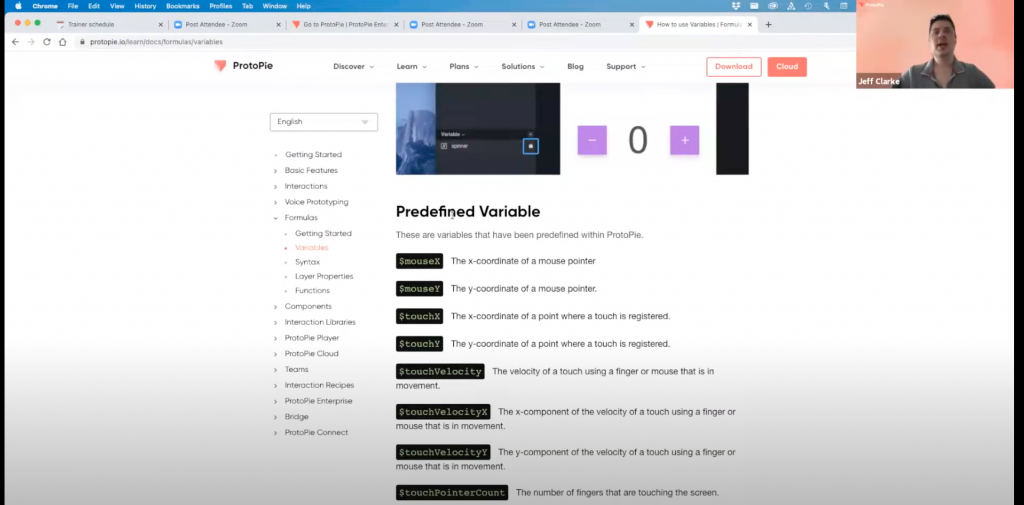The width and height of the screenshot is (1024, 505).
Task: Click the browser forward arrow
Action: [x=31, y=42]
